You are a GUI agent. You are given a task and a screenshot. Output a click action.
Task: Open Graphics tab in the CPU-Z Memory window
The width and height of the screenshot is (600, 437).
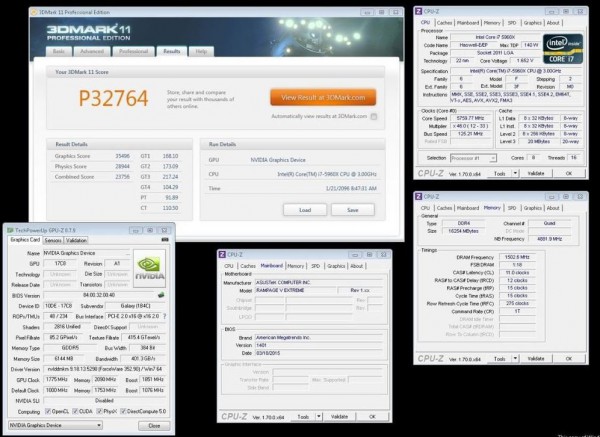[533, 208]
